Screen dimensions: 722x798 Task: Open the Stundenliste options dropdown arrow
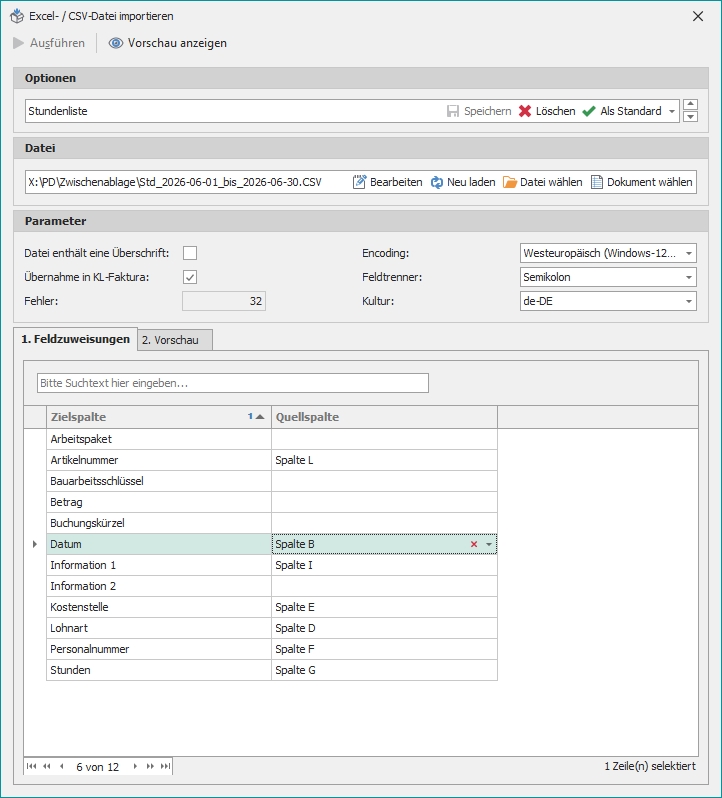[672, 111]
